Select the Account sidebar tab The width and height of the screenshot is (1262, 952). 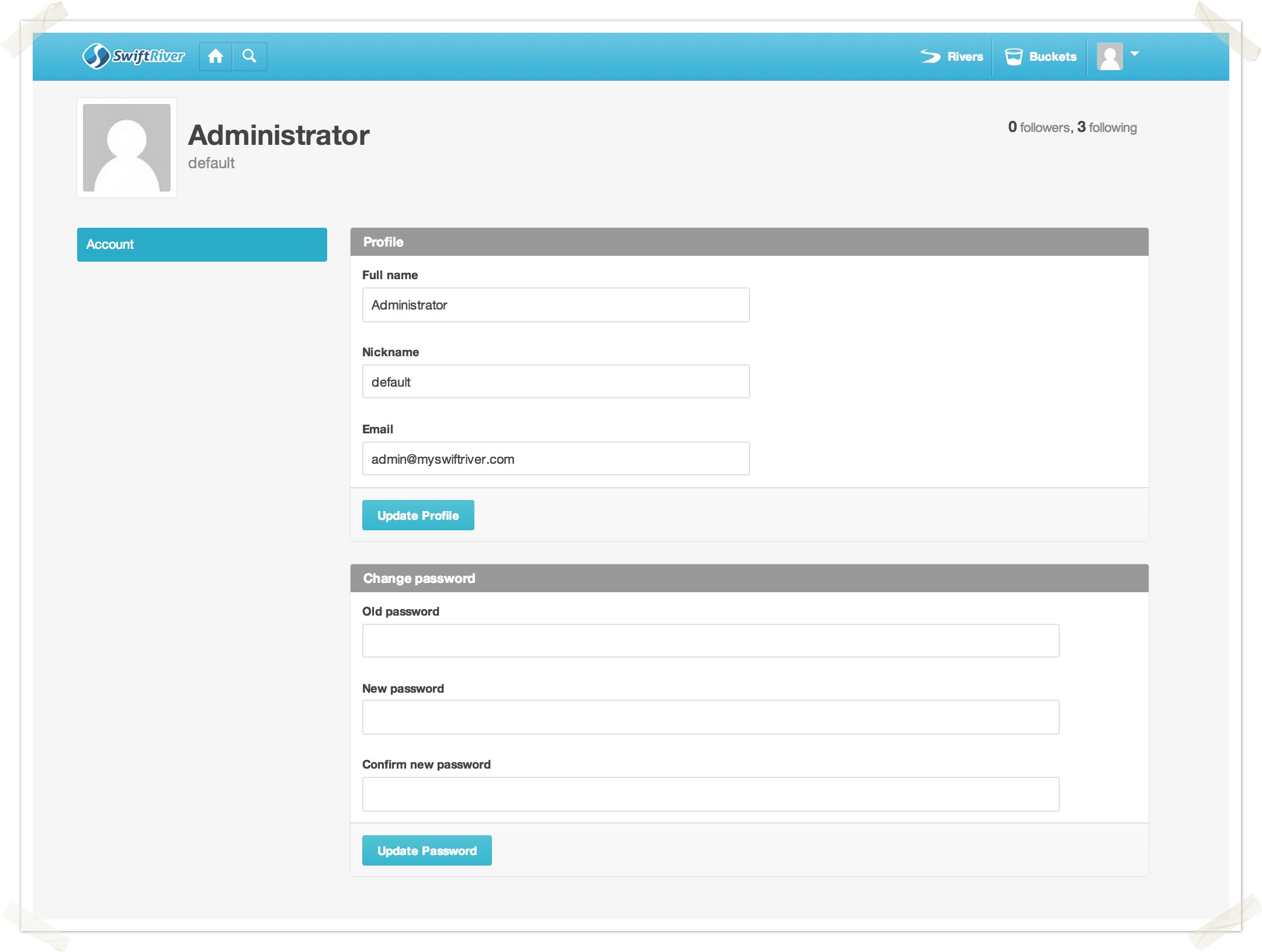[202, 244]
